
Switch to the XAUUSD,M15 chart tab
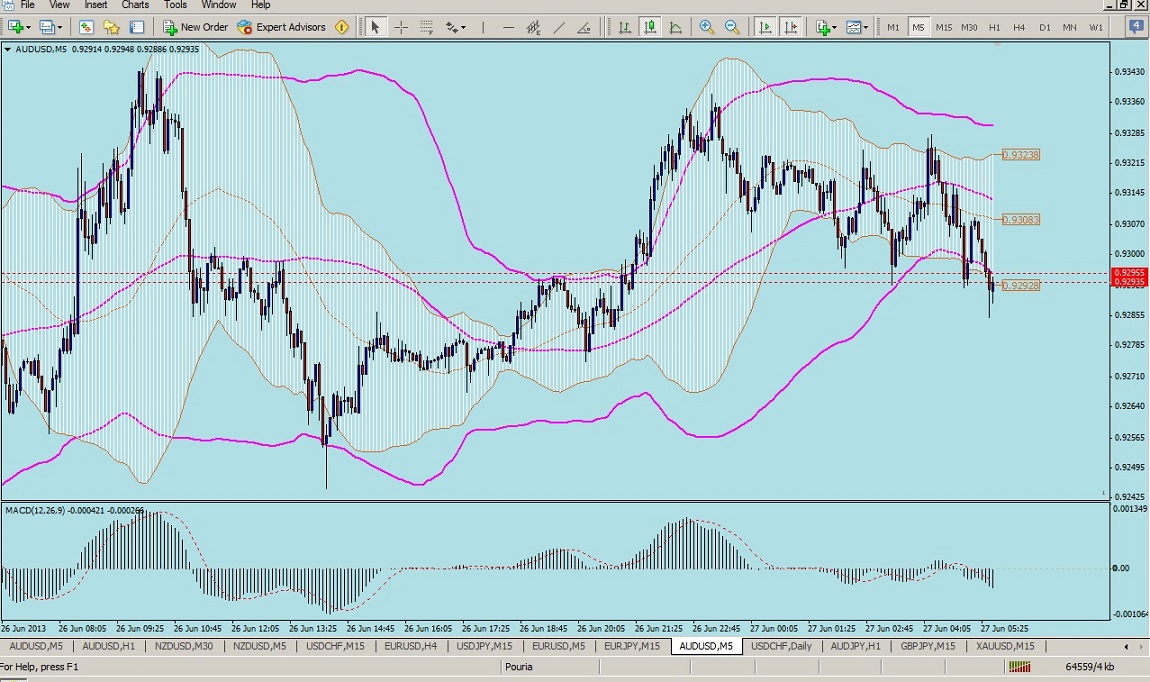click(x=1005, y=646)
